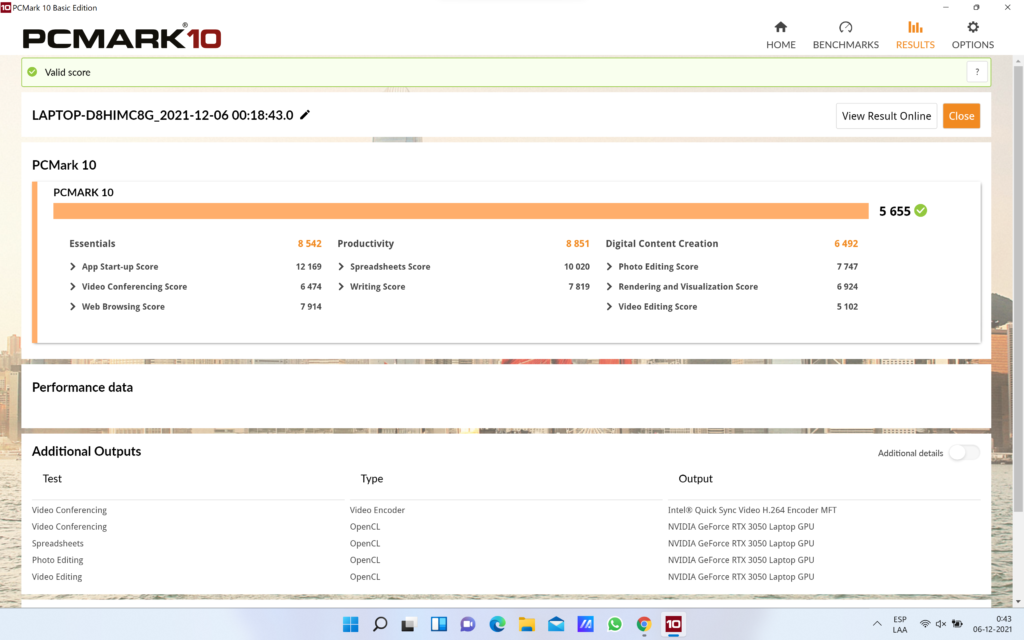Enable the Additional details toggle
Viewport: 1024px width, 640px height.
pyautogui.click(x=963, y=453)
